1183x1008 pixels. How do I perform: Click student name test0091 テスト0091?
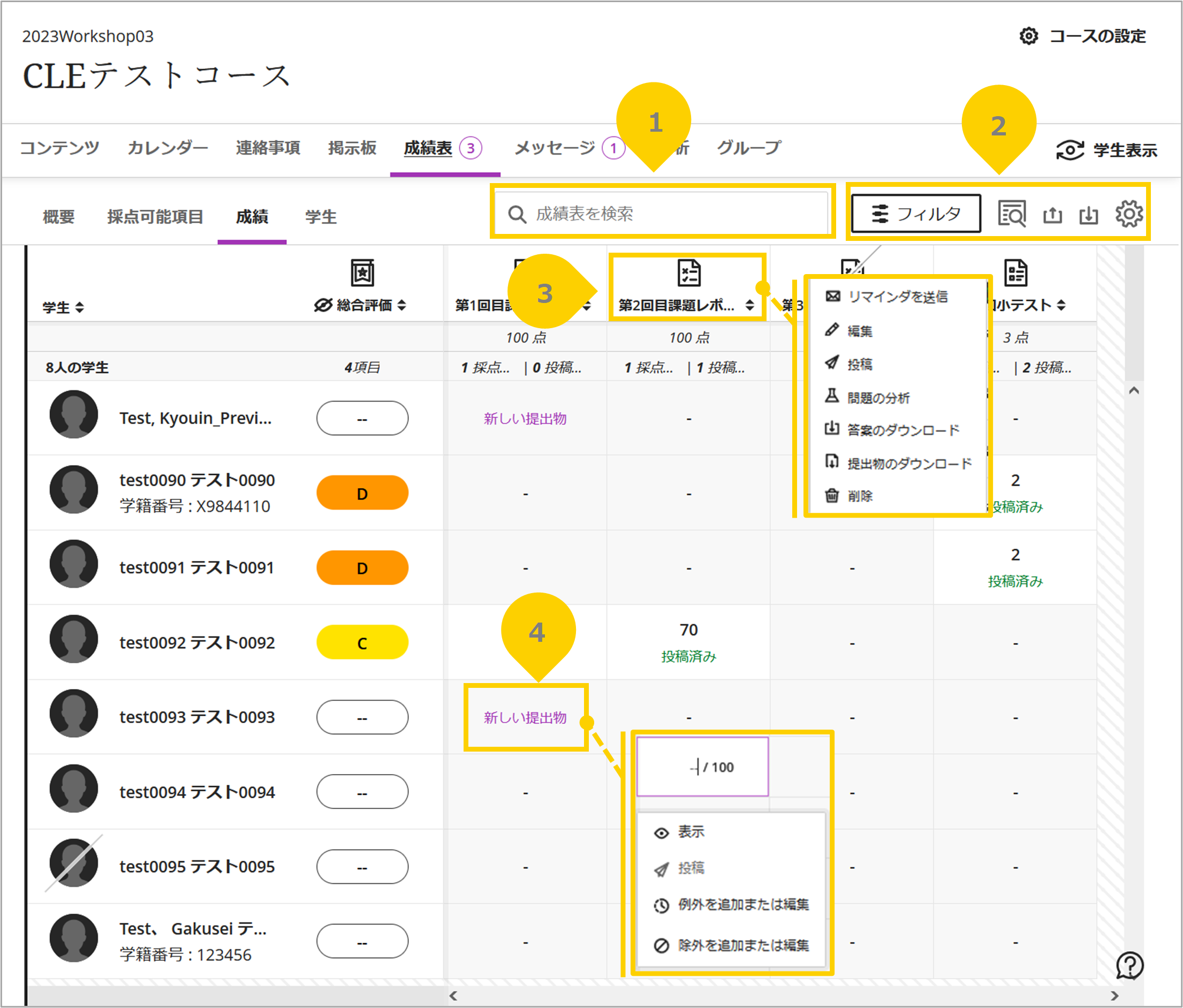tap(196, 569)
